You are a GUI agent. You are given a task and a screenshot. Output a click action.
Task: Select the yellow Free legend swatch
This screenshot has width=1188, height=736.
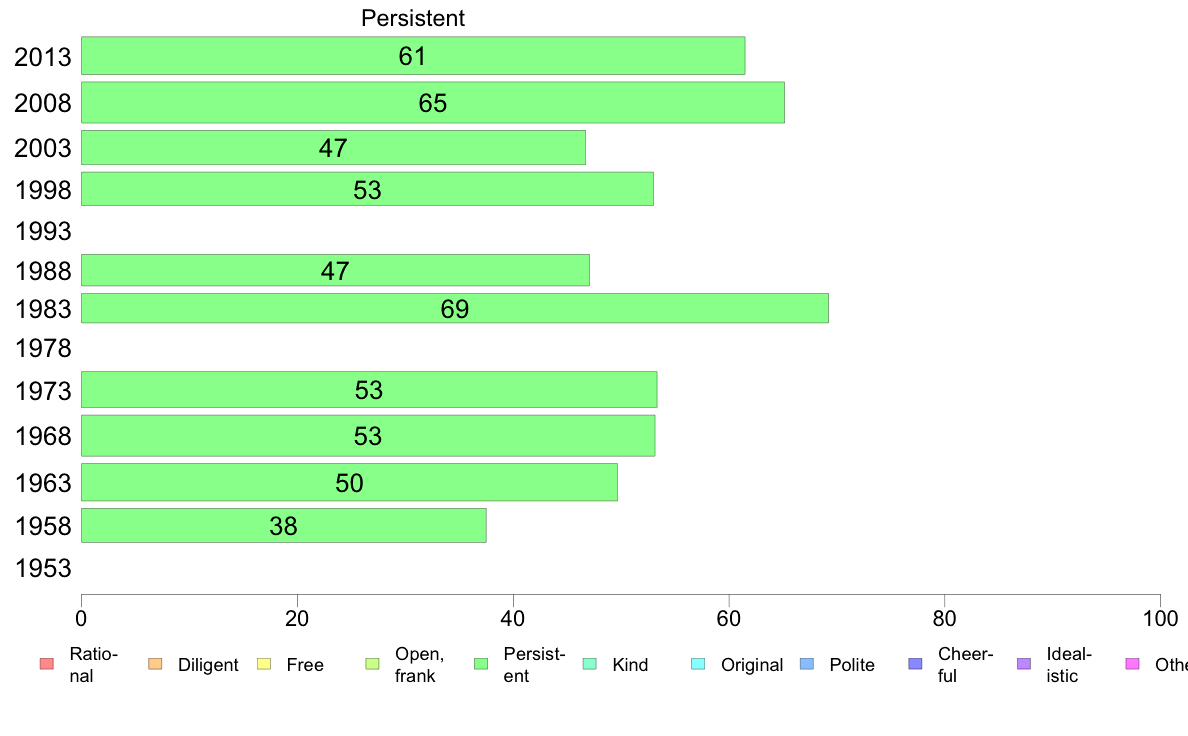[x=264, y=664]
